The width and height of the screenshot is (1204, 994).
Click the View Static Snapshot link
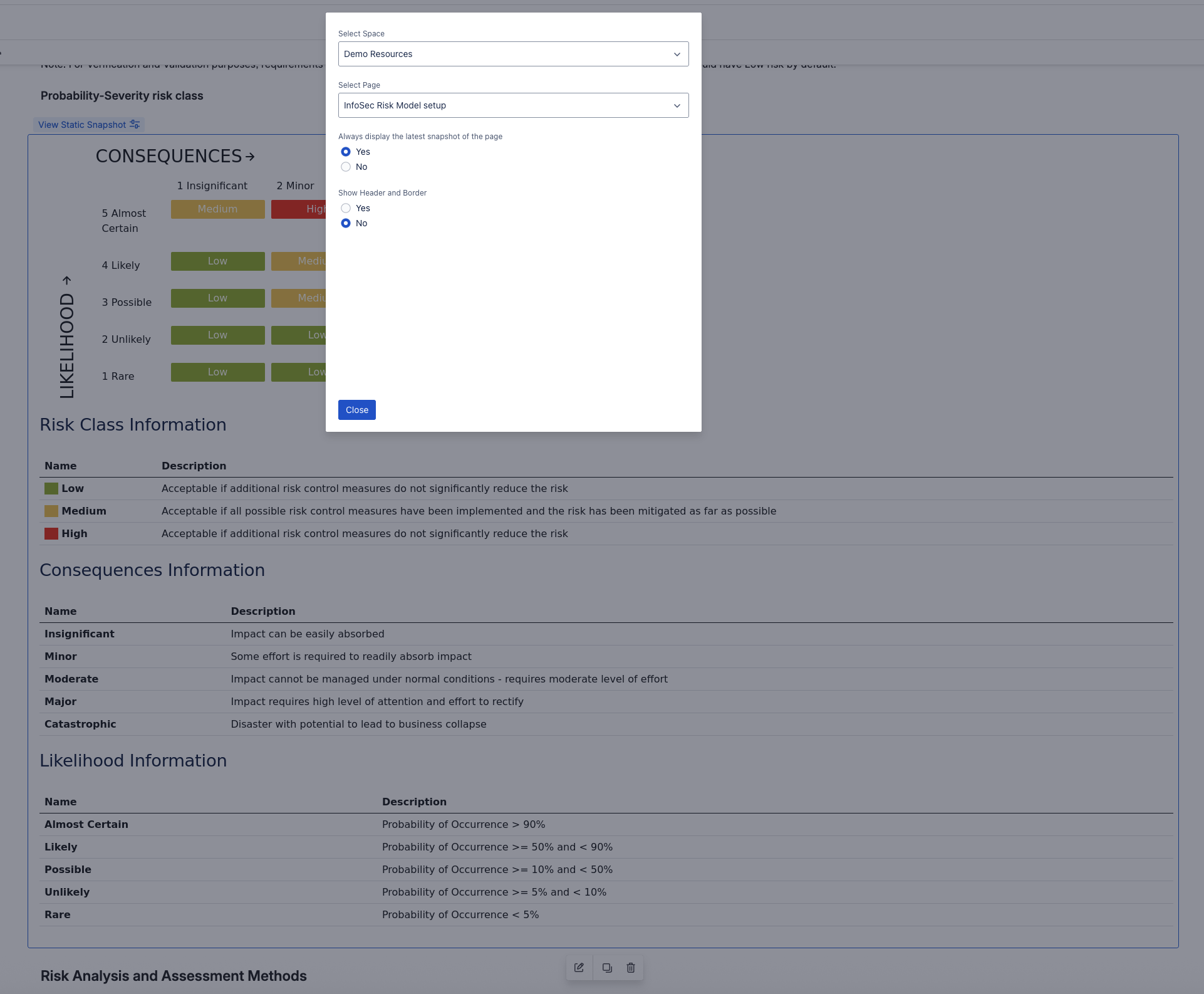pyautogui.click(x=82, y=125)
